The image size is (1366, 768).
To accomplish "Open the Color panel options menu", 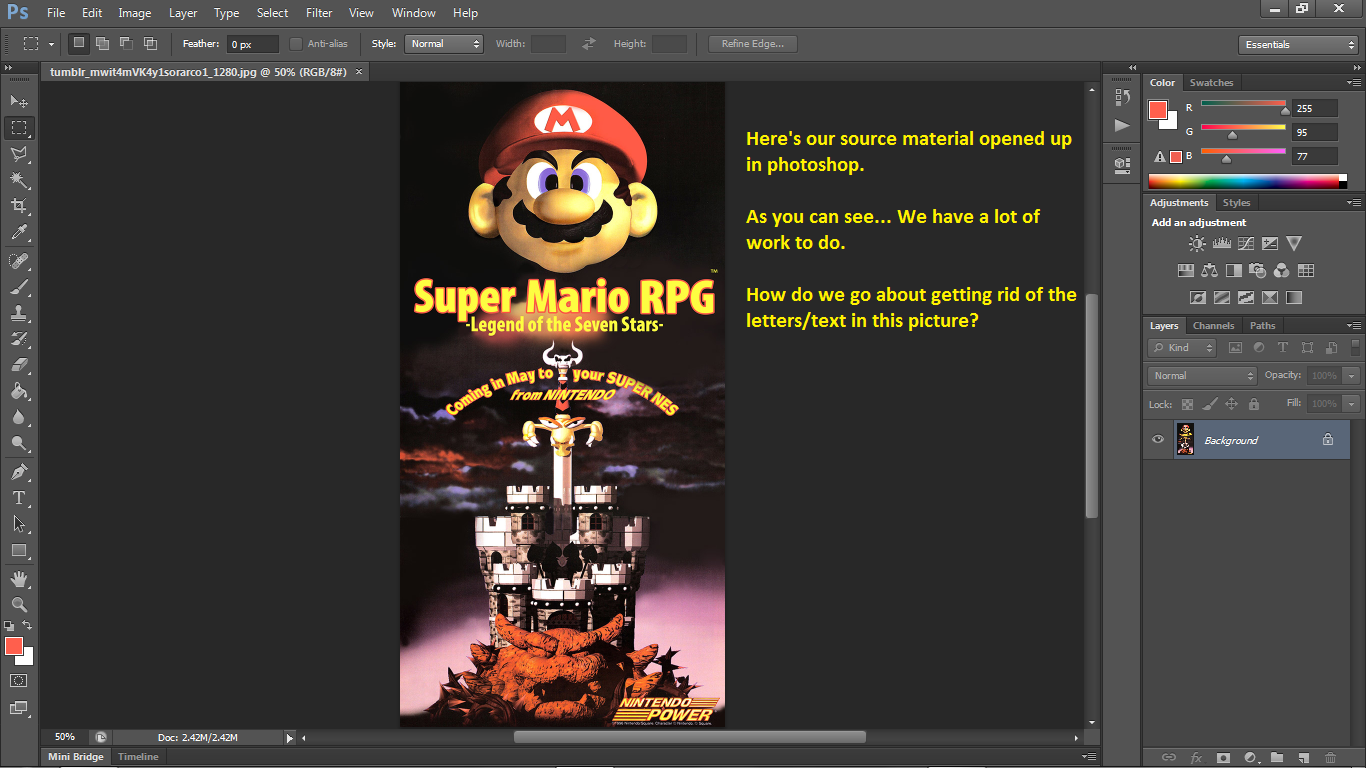I will point(1353,83).
